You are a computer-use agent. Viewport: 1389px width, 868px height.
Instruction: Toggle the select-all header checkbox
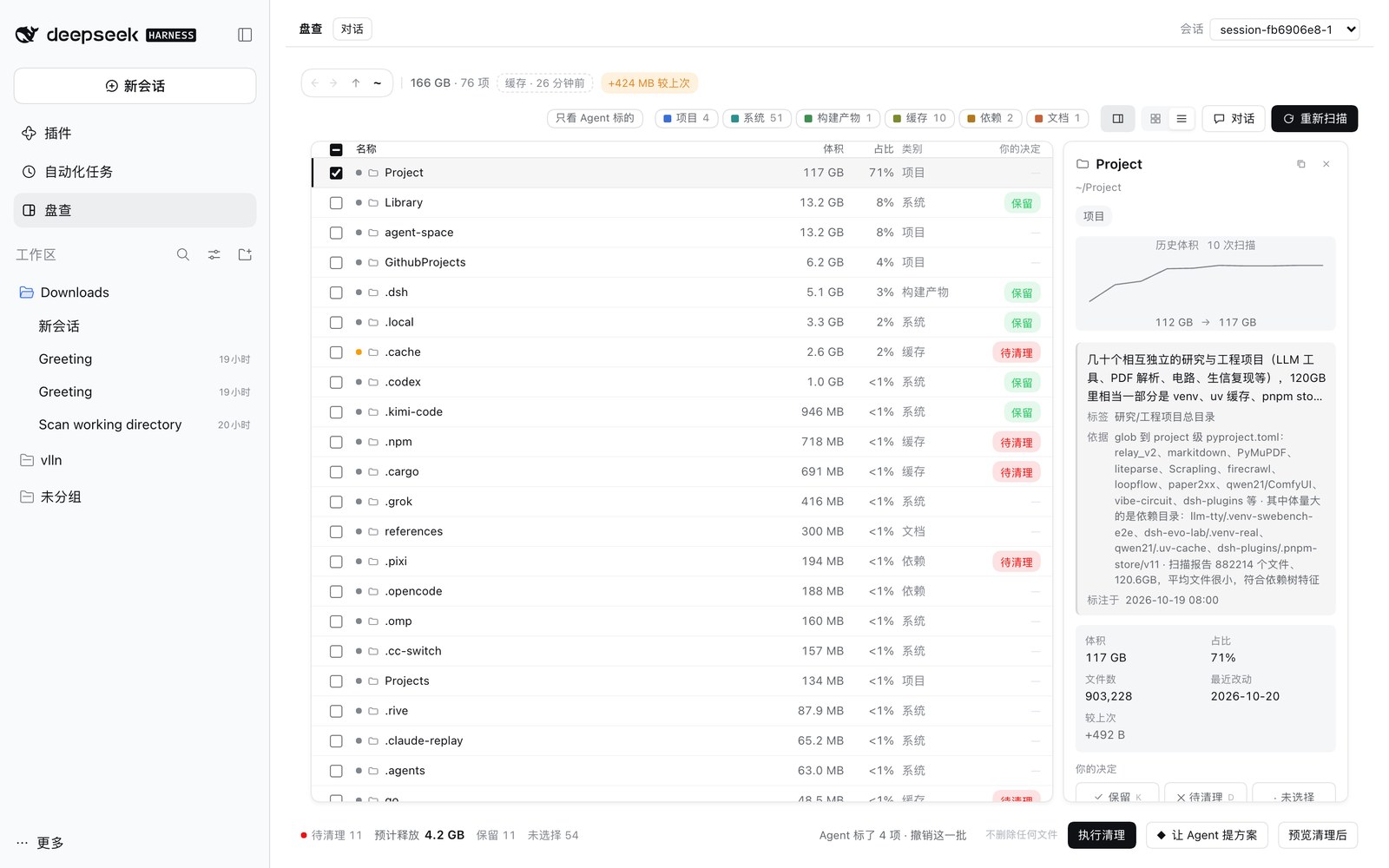[336, 149]
